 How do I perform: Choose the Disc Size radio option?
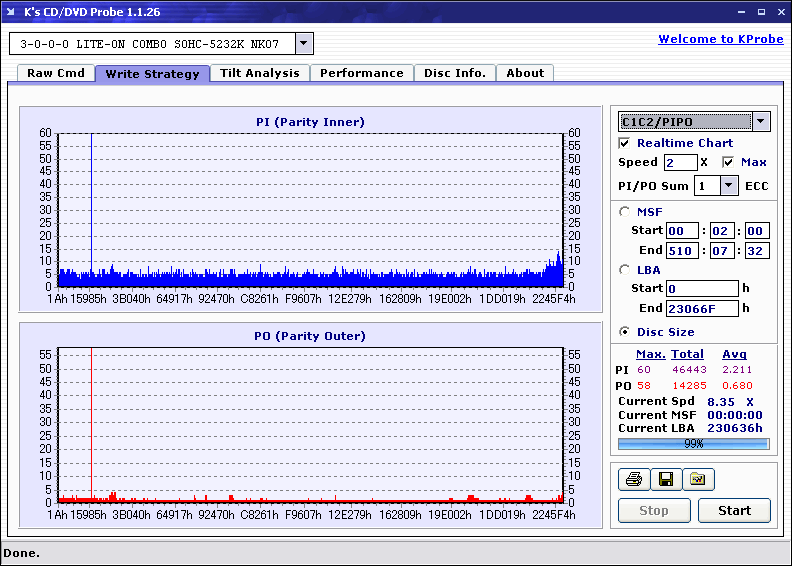click(625, 332)
